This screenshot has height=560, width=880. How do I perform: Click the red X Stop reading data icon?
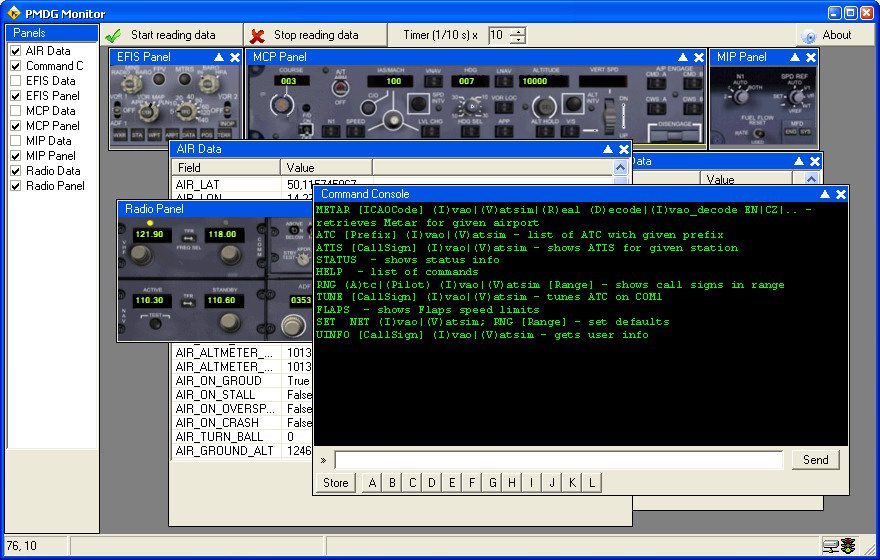(x=257, y=36)
